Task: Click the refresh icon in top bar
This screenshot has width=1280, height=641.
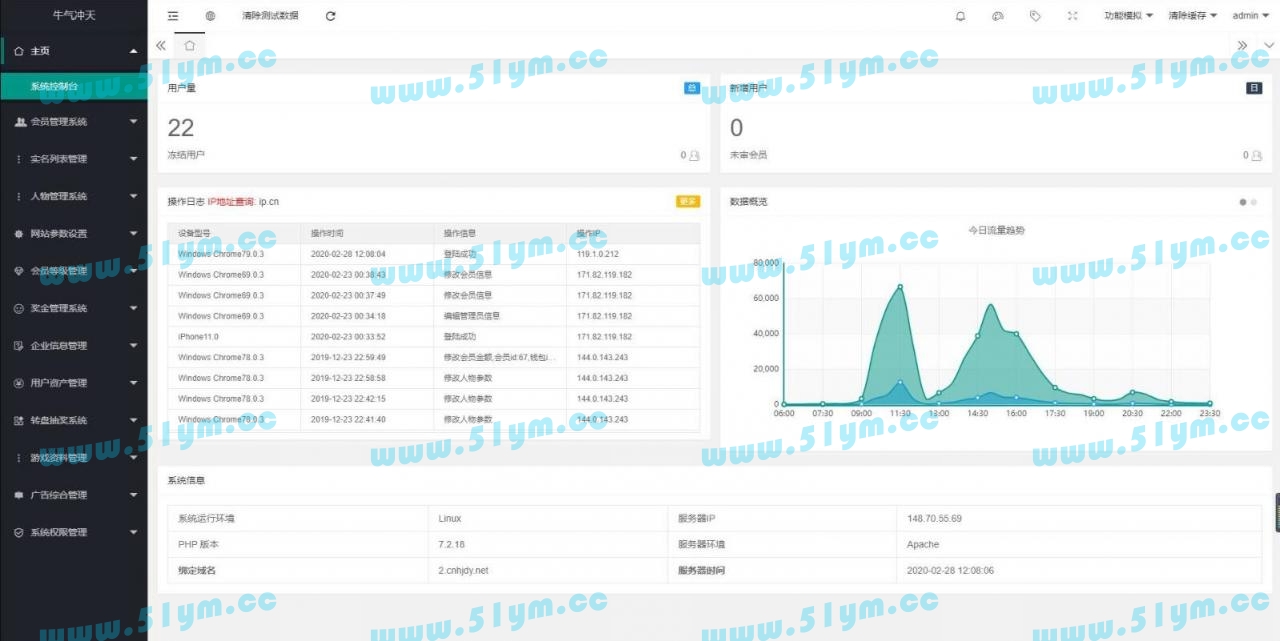Action: pyautogui.click(x=331, y=16)
